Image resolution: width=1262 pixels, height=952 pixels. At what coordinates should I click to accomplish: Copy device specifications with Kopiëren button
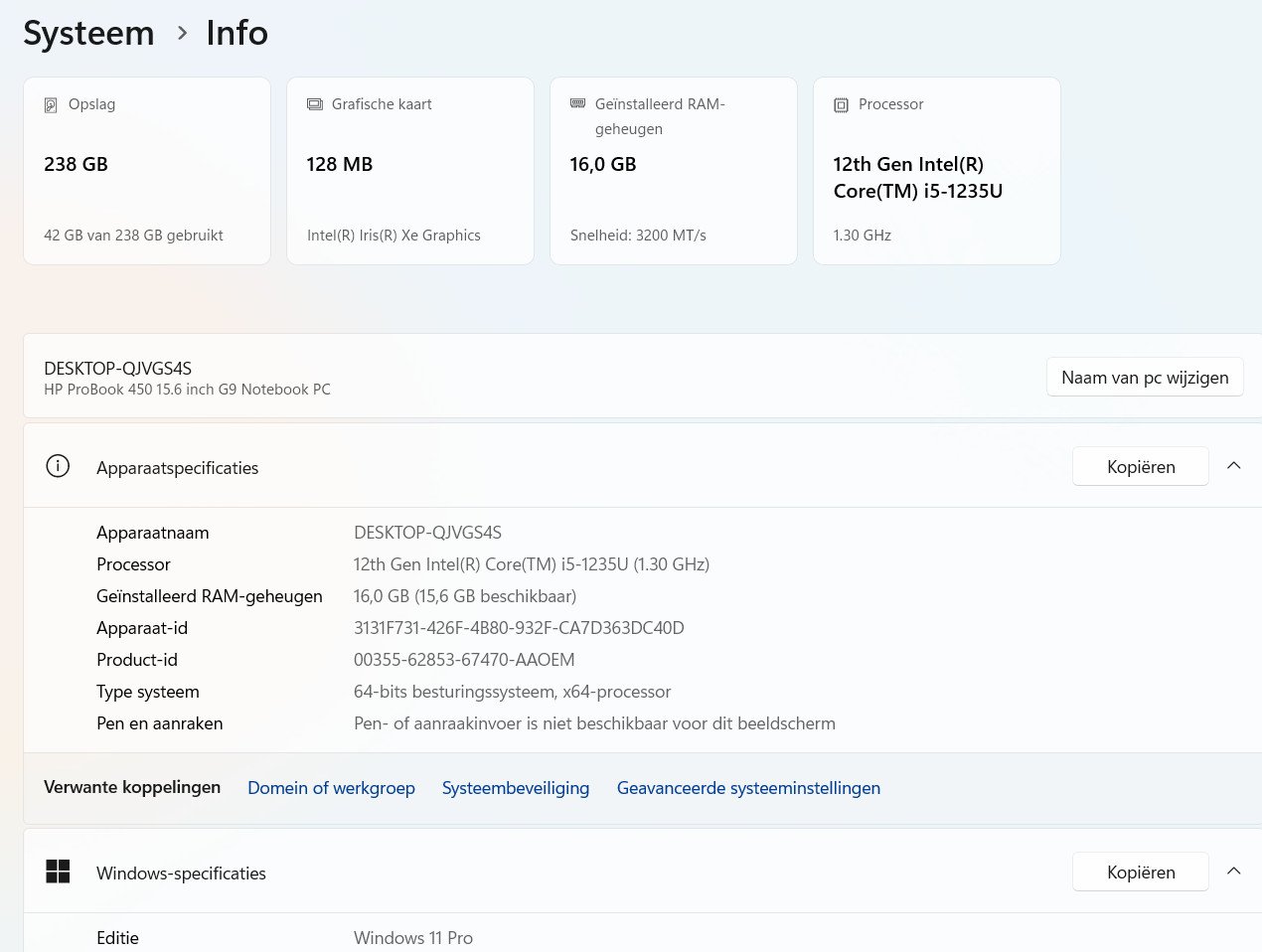[x=1140, y=467]
